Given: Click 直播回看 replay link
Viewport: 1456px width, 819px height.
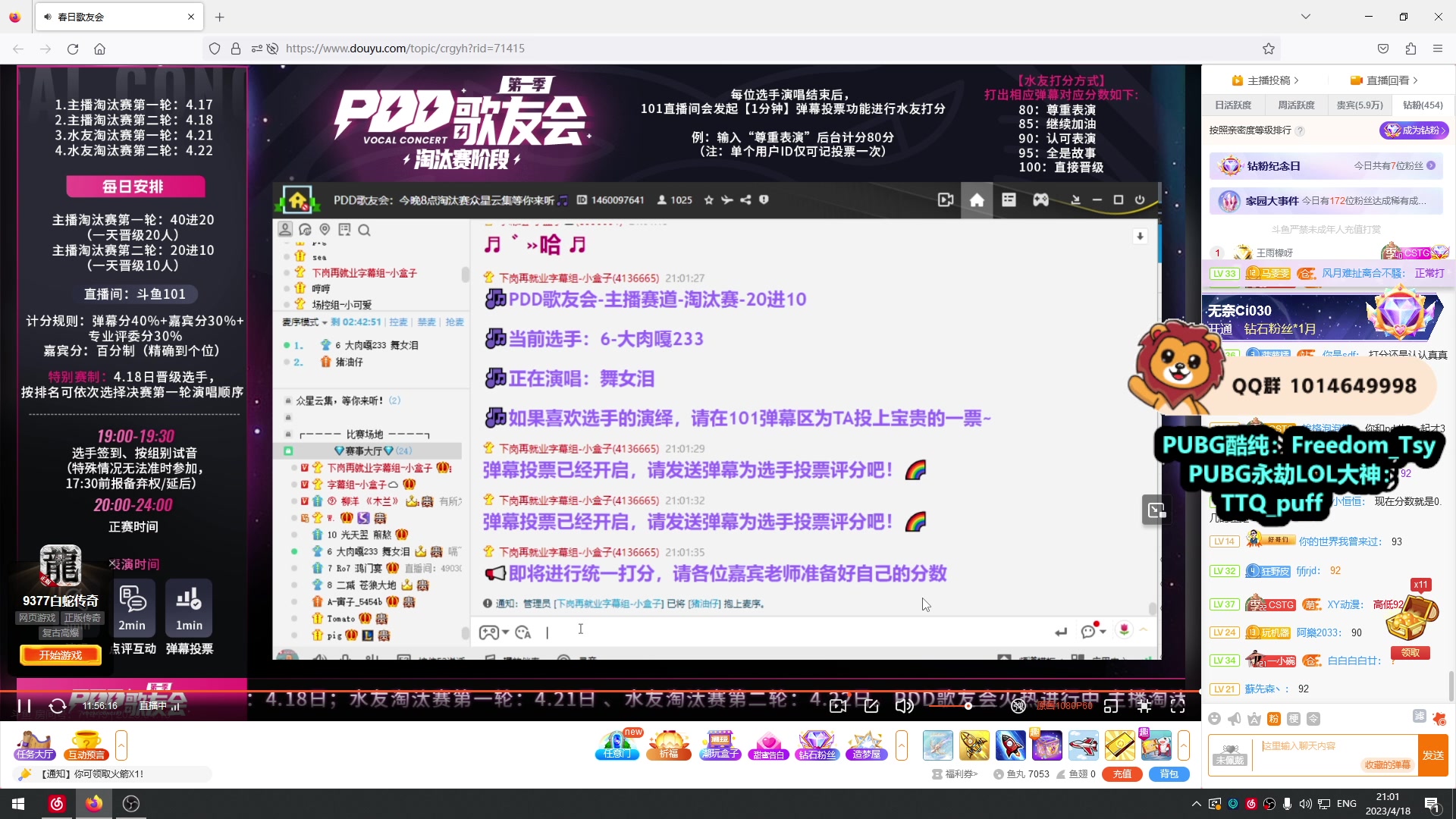Looking at the screenshot, I should [x=1384, y=80].
